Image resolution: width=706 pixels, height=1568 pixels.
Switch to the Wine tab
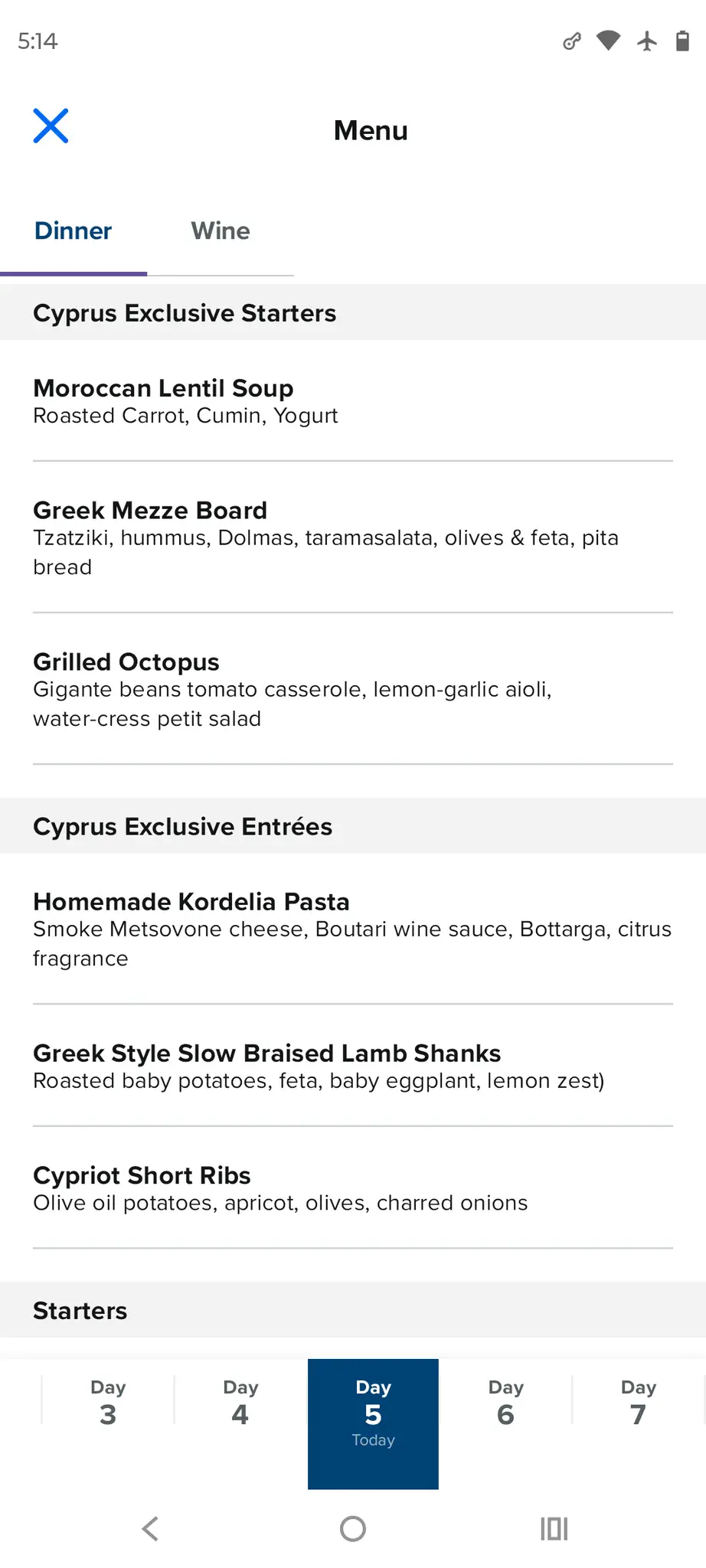(x=221, y=231)
